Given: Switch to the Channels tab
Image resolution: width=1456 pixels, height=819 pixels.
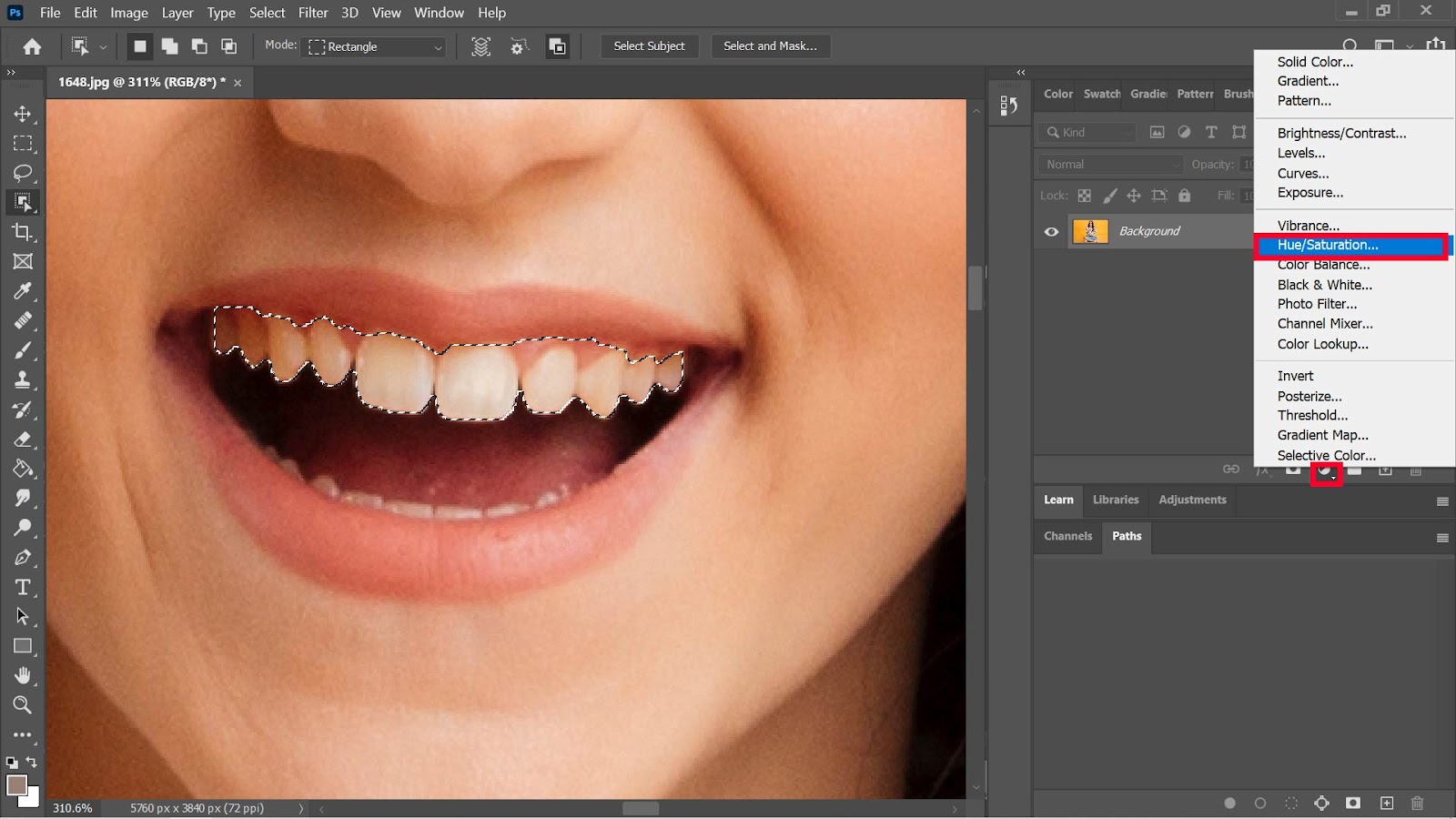Looking at the screenshot, I should tap(1067, 536).
